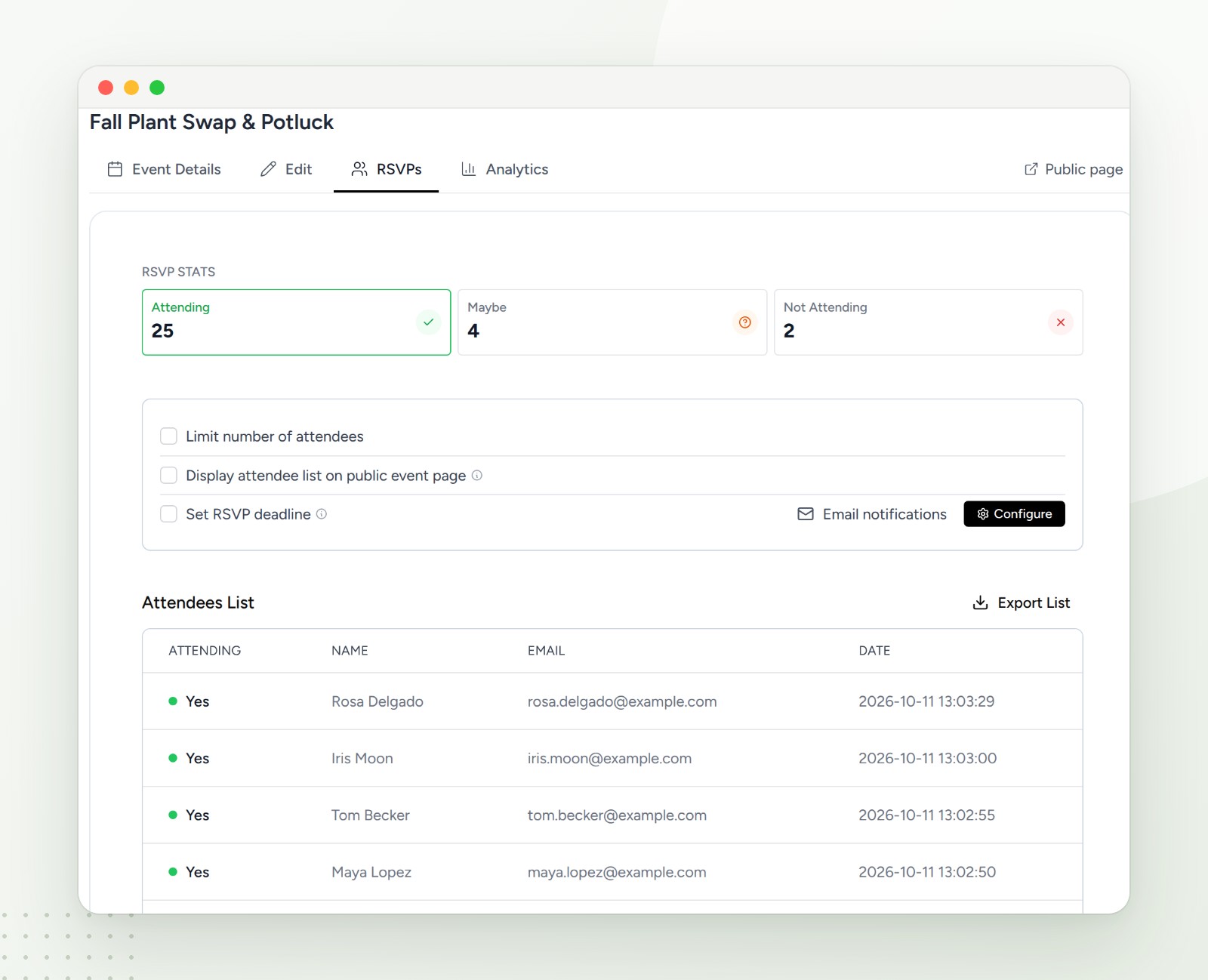Click the orange question icon in Maybe card
This screenshot has width=1208, height=980.
(x=745, y=322)
